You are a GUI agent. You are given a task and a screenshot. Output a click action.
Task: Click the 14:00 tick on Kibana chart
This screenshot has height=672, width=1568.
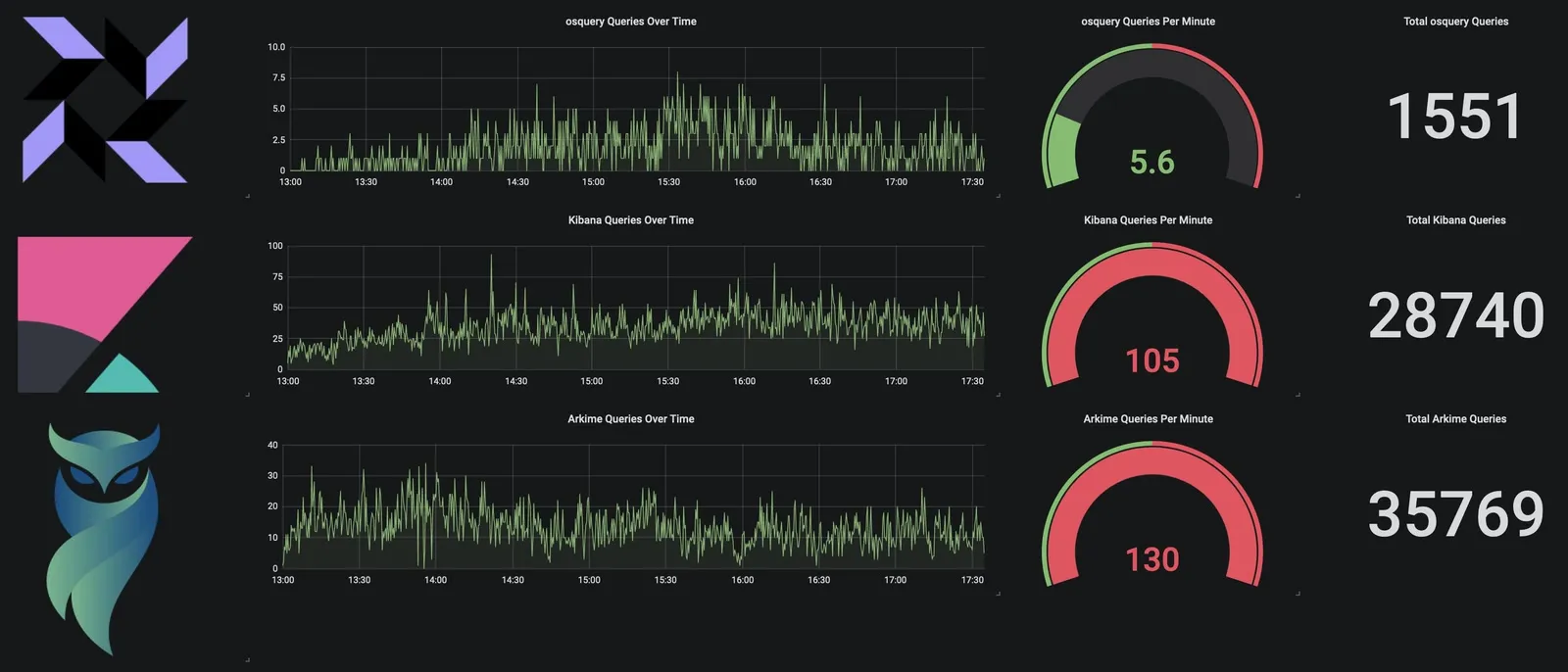(440, 381)
